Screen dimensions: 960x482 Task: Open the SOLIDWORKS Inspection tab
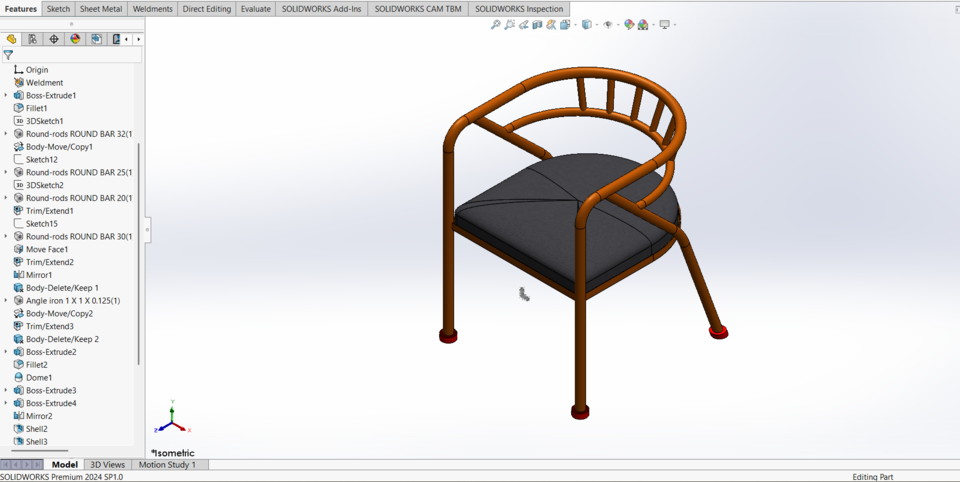tap(519, 9)
